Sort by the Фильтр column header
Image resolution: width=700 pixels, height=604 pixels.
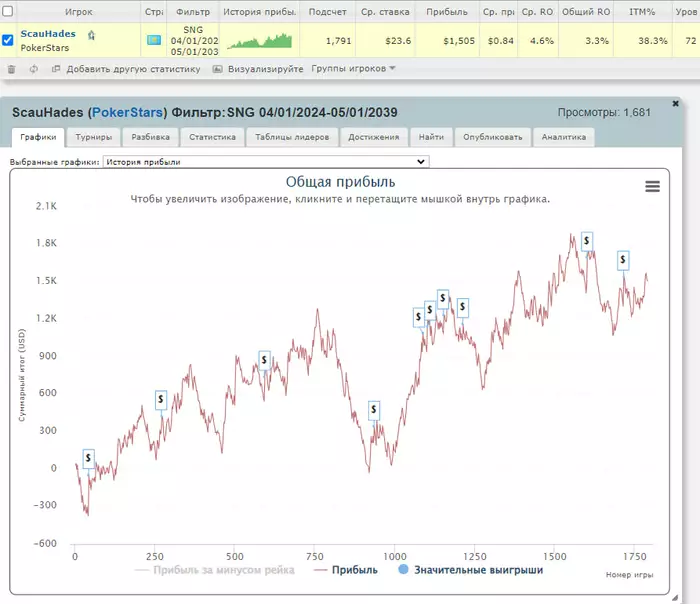pos(193,12)
